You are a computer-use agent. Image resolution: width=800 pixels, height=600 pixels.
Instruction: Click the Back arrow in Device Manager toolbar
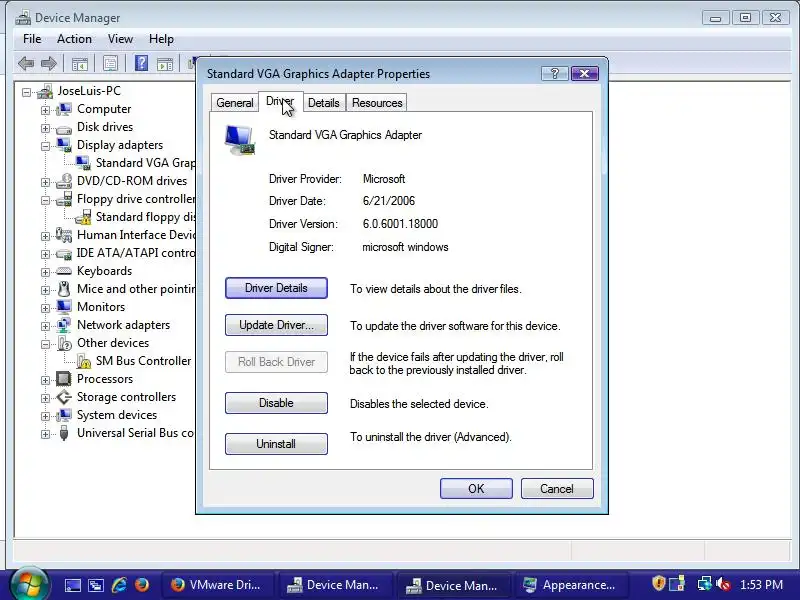26,64
